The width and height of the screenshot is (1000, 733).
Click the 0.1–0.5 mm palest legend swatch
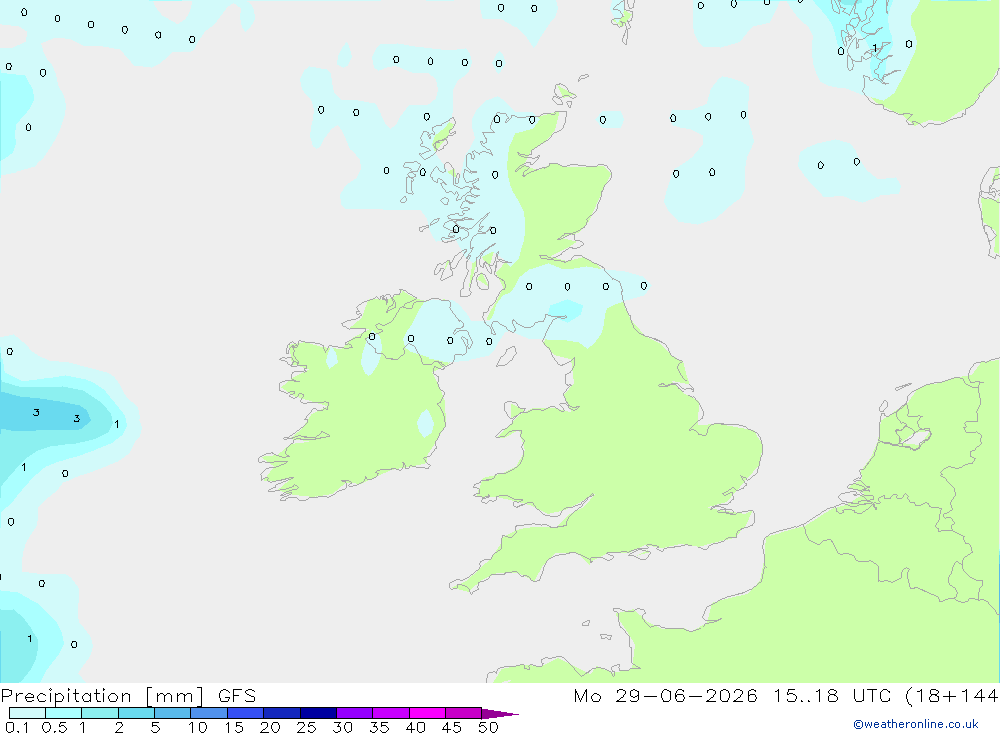click(27, 713)
